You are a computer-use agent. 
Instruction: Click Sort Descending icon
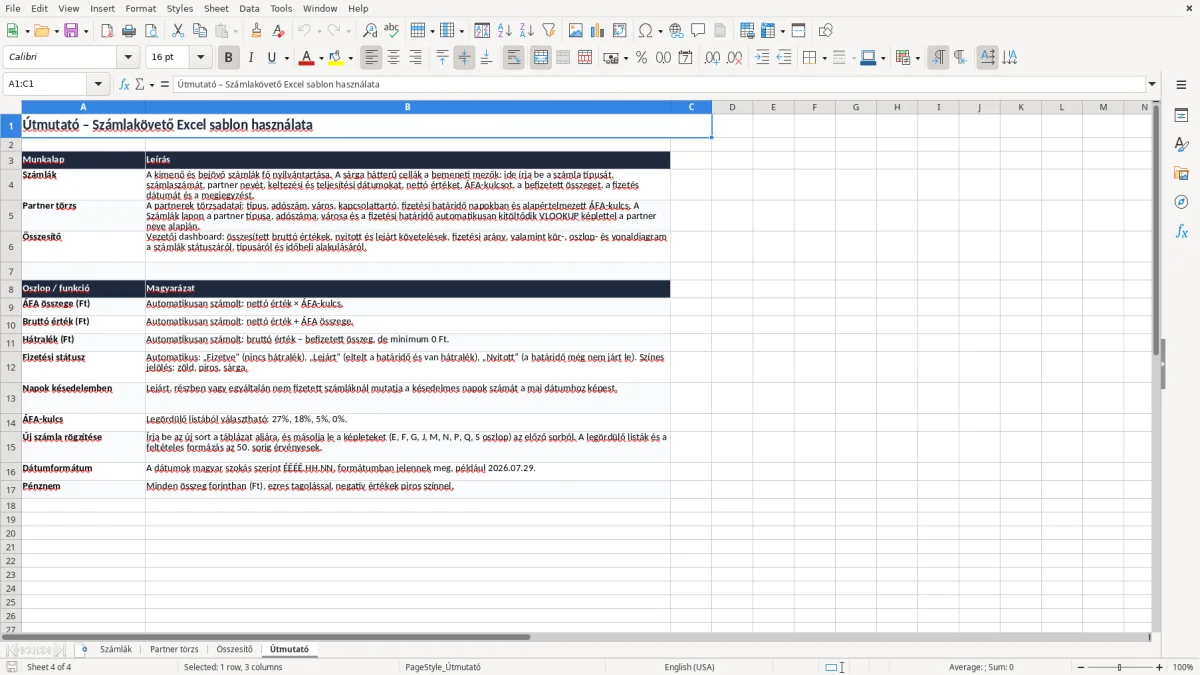[x=526, y=31]
